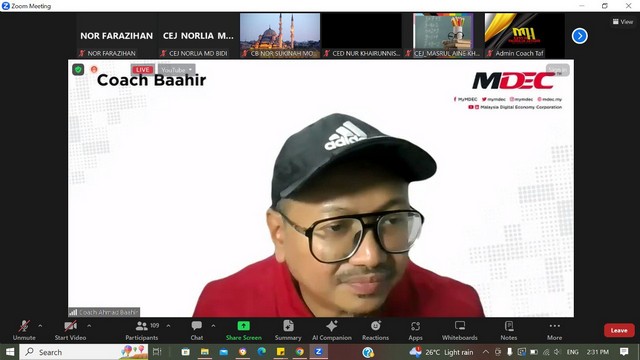Open the meeting Summary
640x360 pixels.
point(288,330)
